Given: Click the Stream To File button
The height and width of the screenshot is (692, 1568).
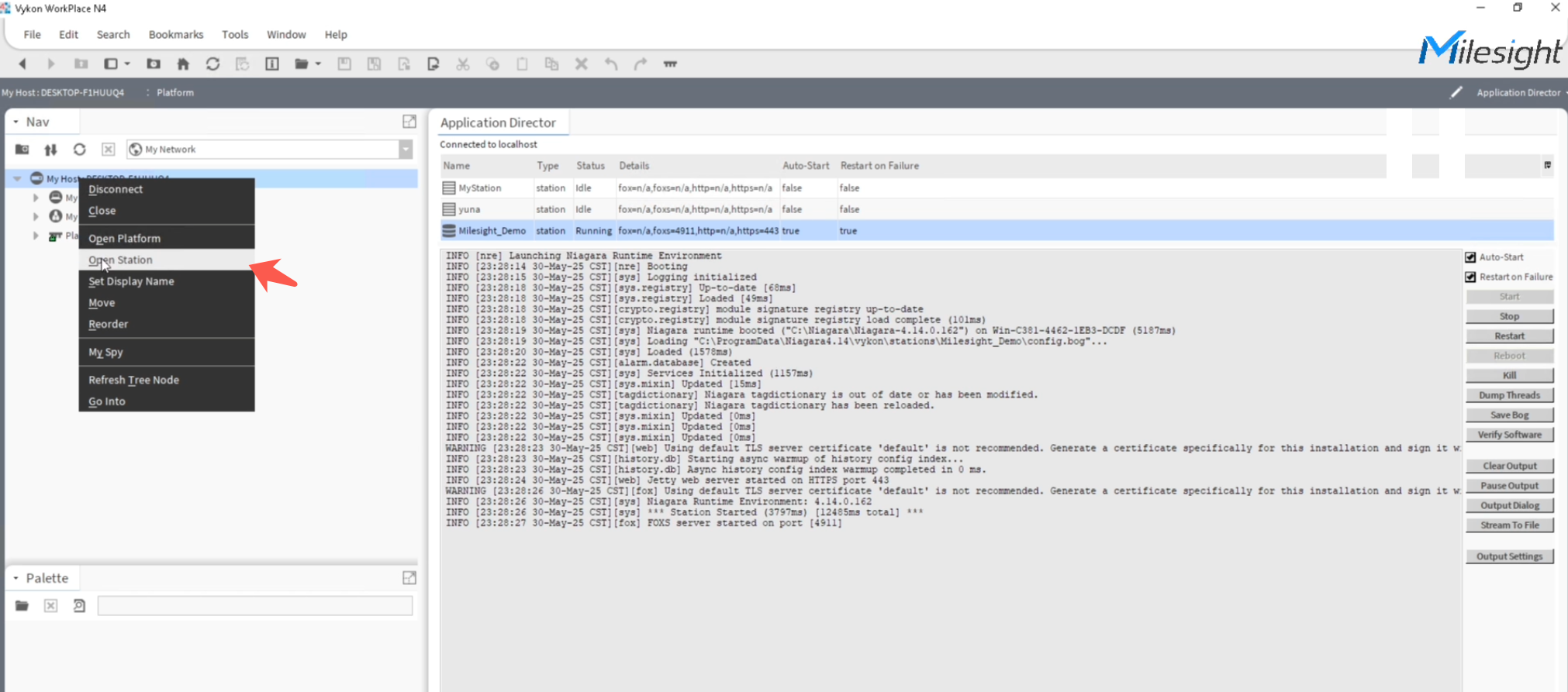Looking at the screenshot, I should [x=1509, y=525].
